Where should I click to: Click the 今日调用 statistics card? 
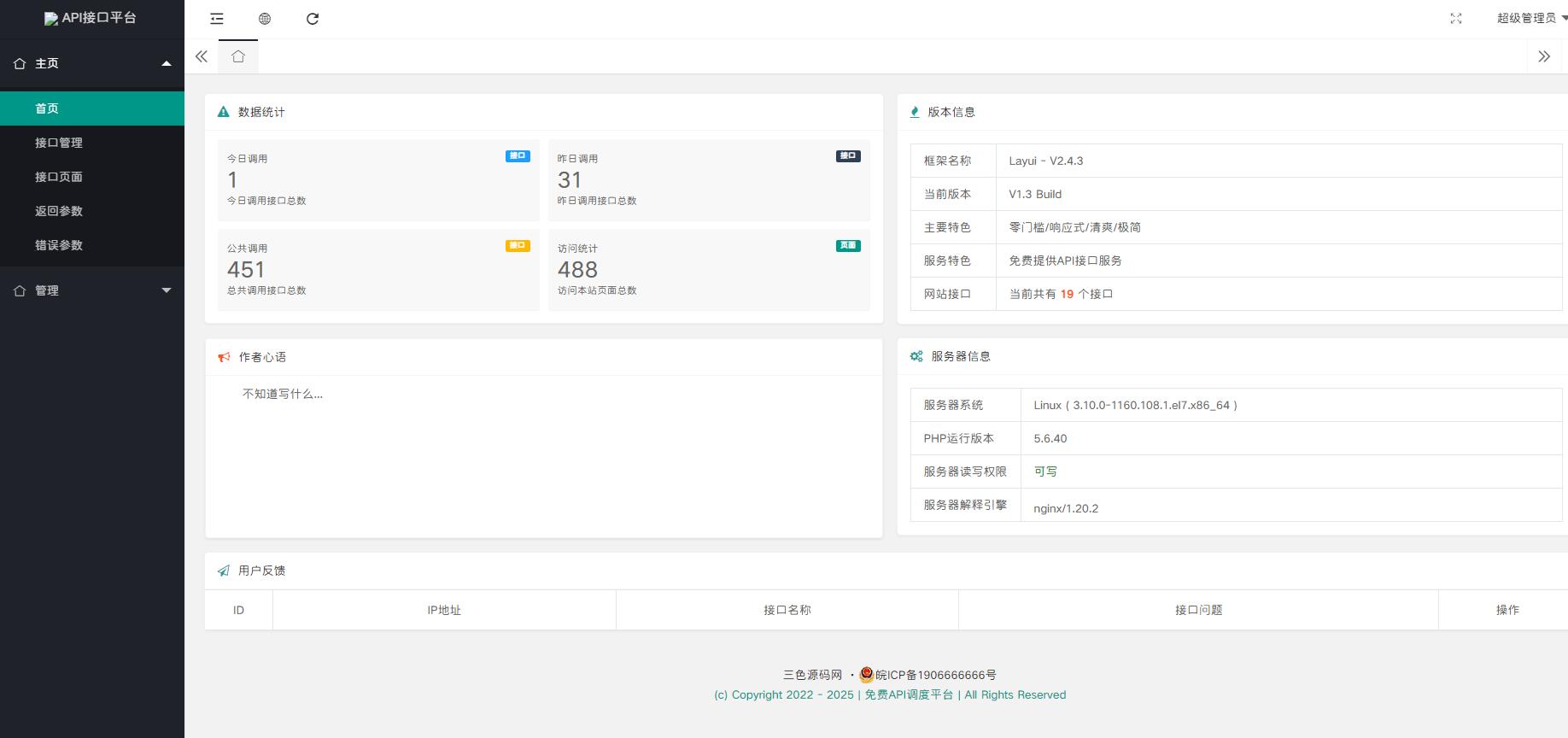click(x=377, y=179)
